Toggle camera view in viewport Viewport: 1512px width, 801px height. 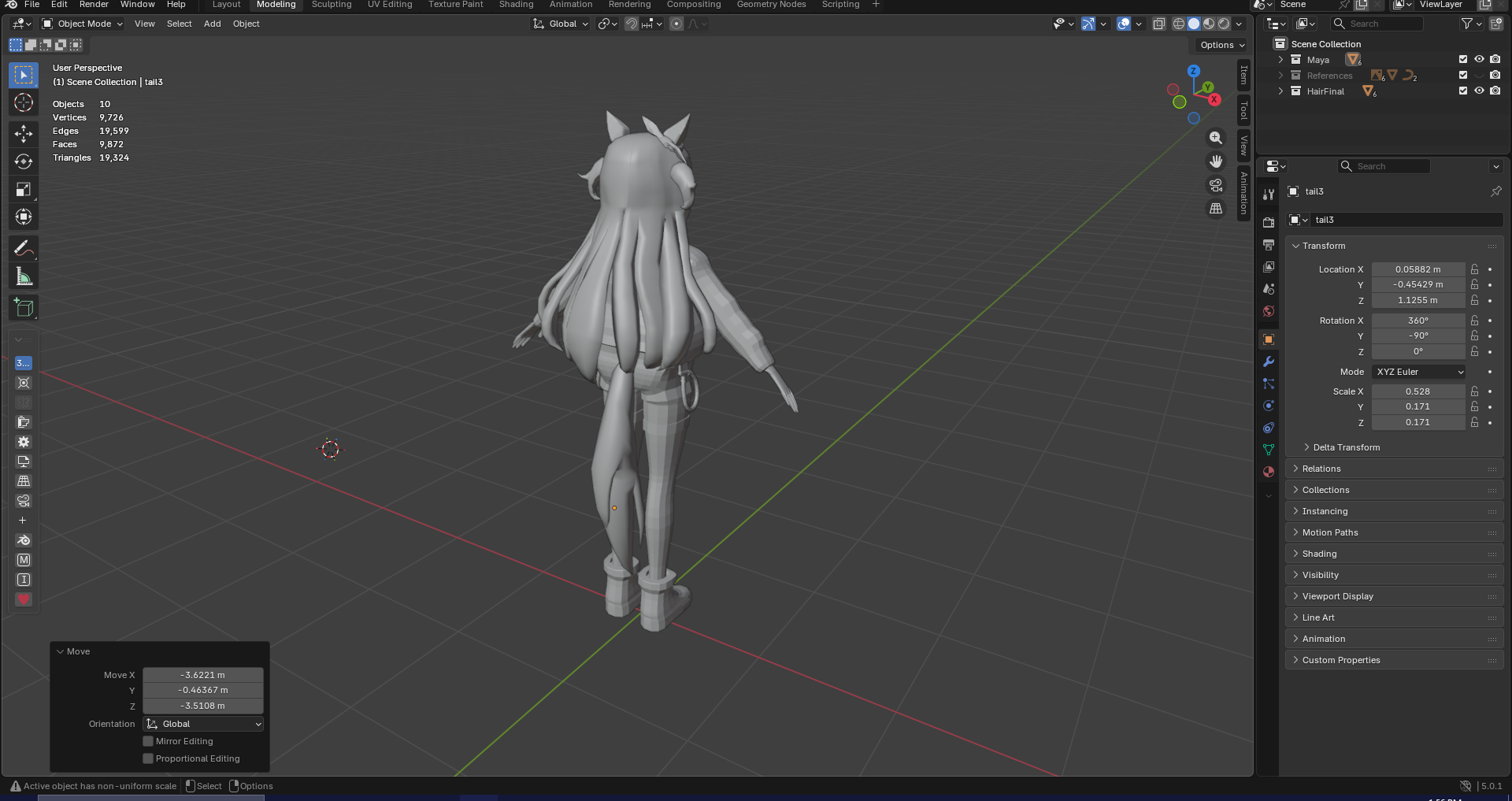tap(1216, 185)
